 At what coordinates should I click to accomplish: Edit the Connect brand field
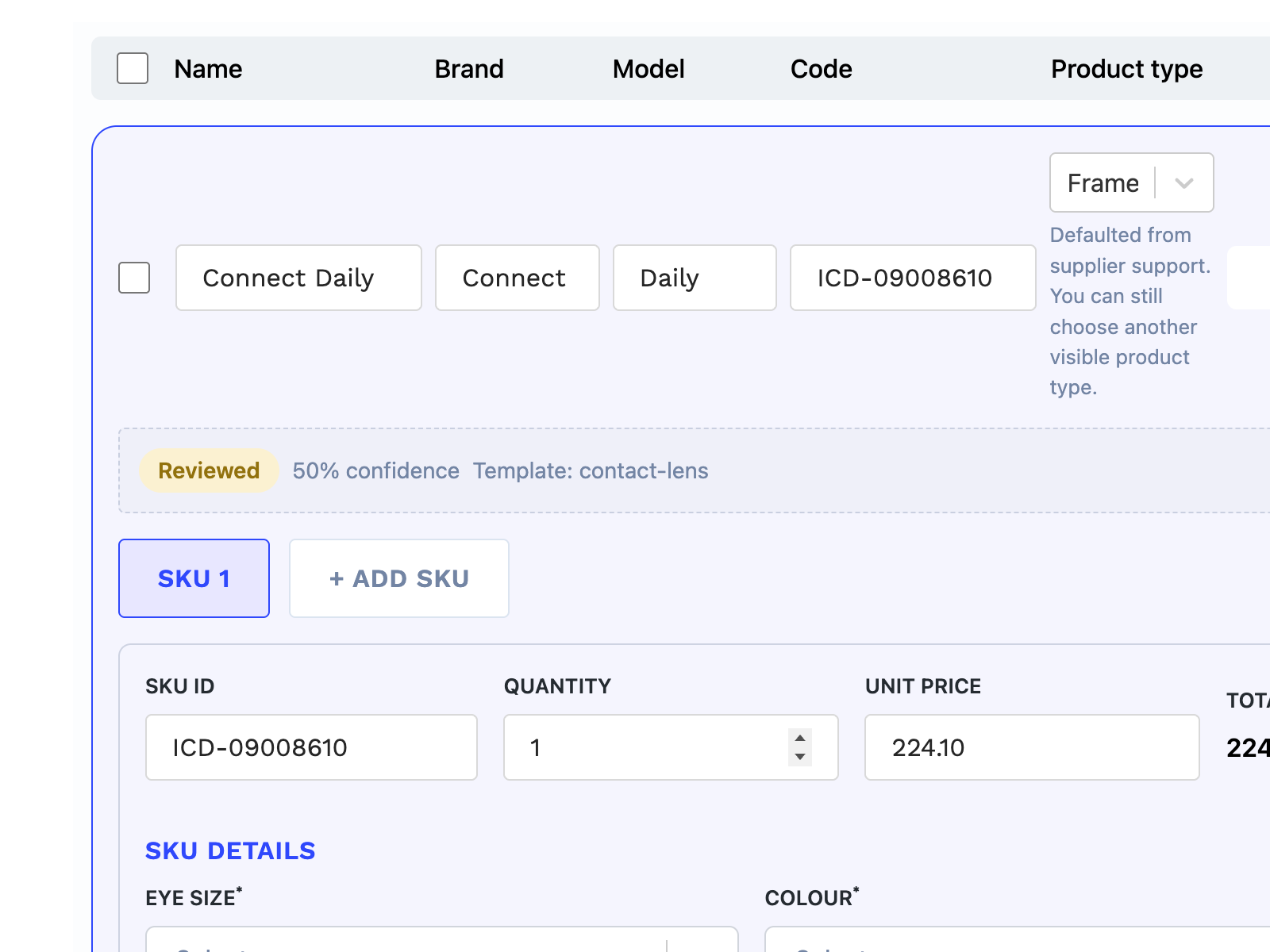pos(518,278)
